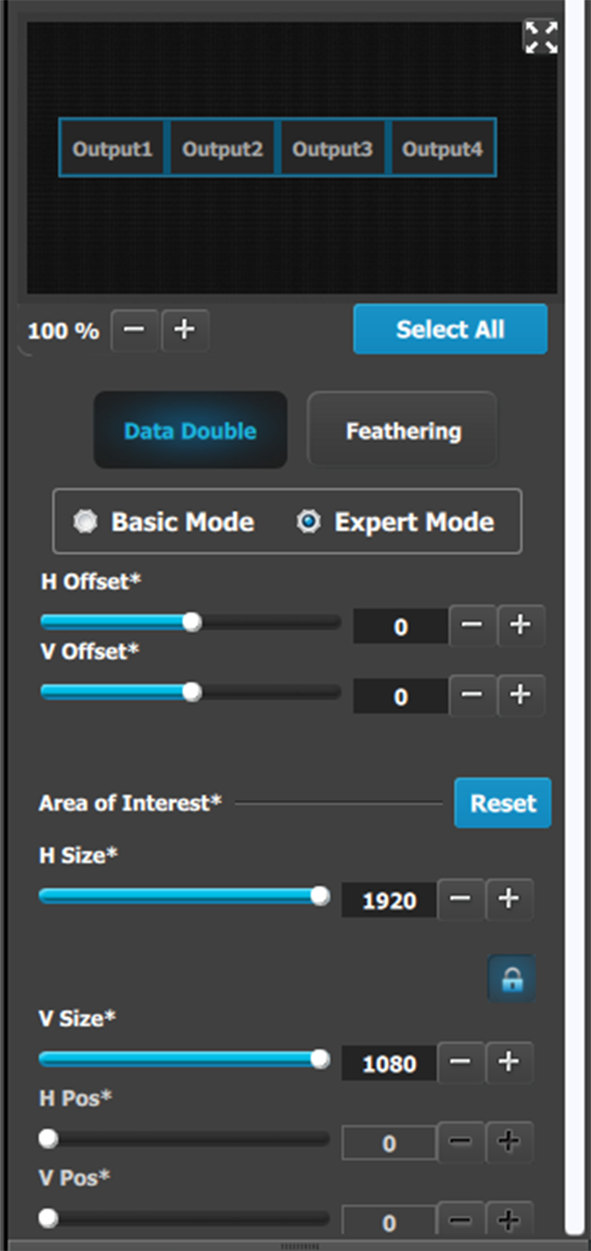Select Output1 in the preview
The height and width of the screenshot is (1251, 591).
pos(113,149)
